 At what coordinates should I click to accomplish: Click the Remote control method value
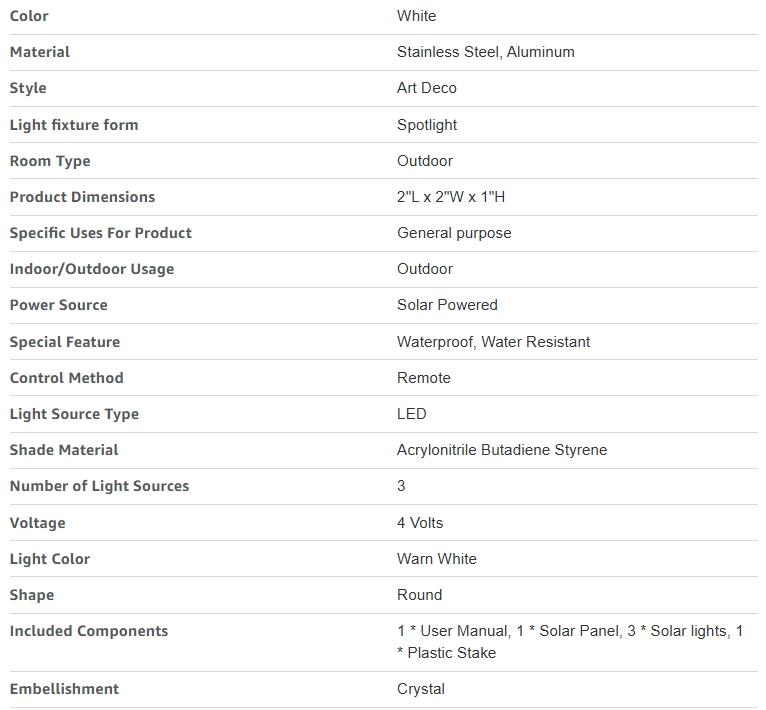click(424, 378)
